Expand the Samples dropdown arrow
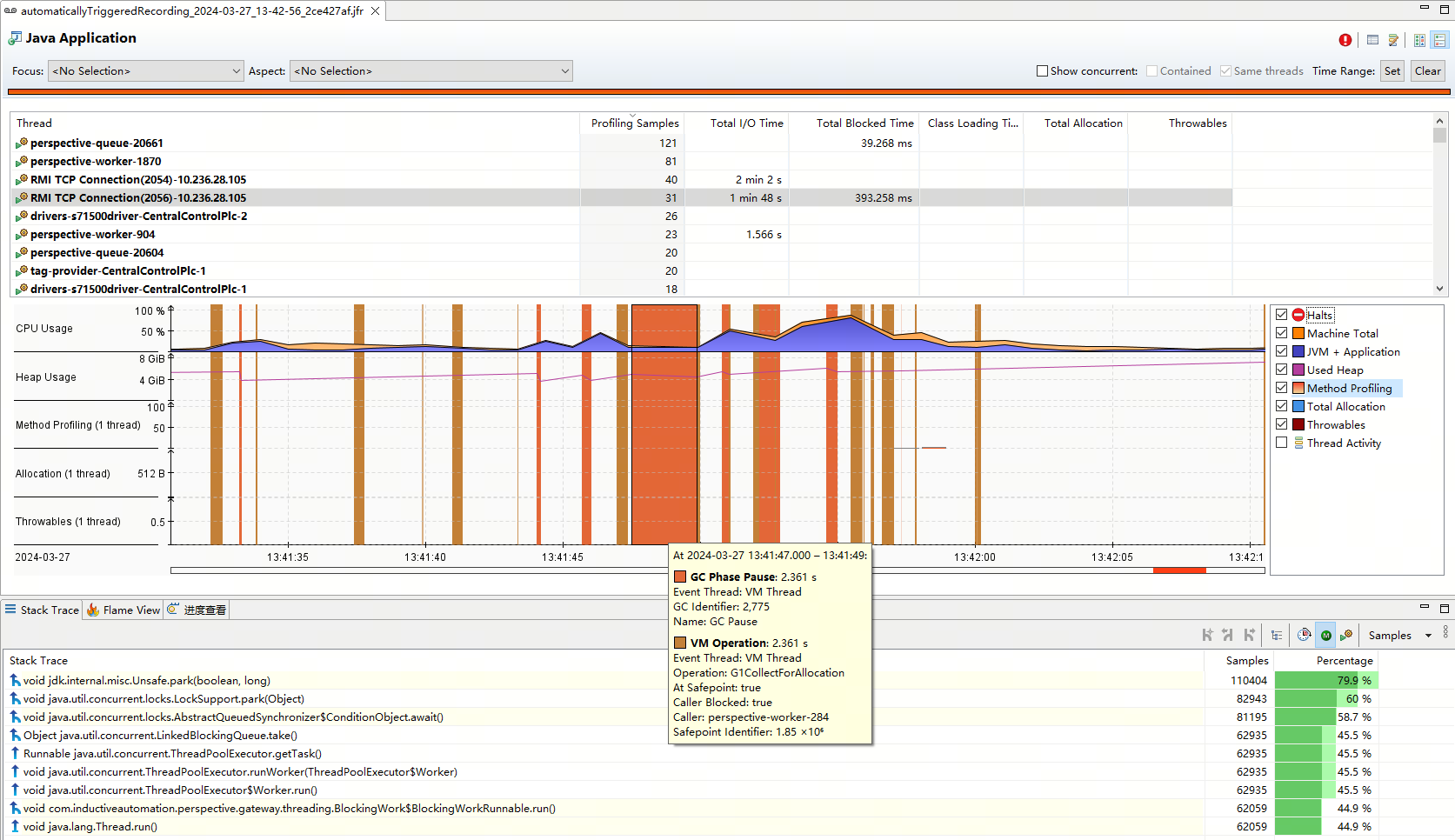The width and height of the screenshot is (1455, 840). click(1428, 636)
